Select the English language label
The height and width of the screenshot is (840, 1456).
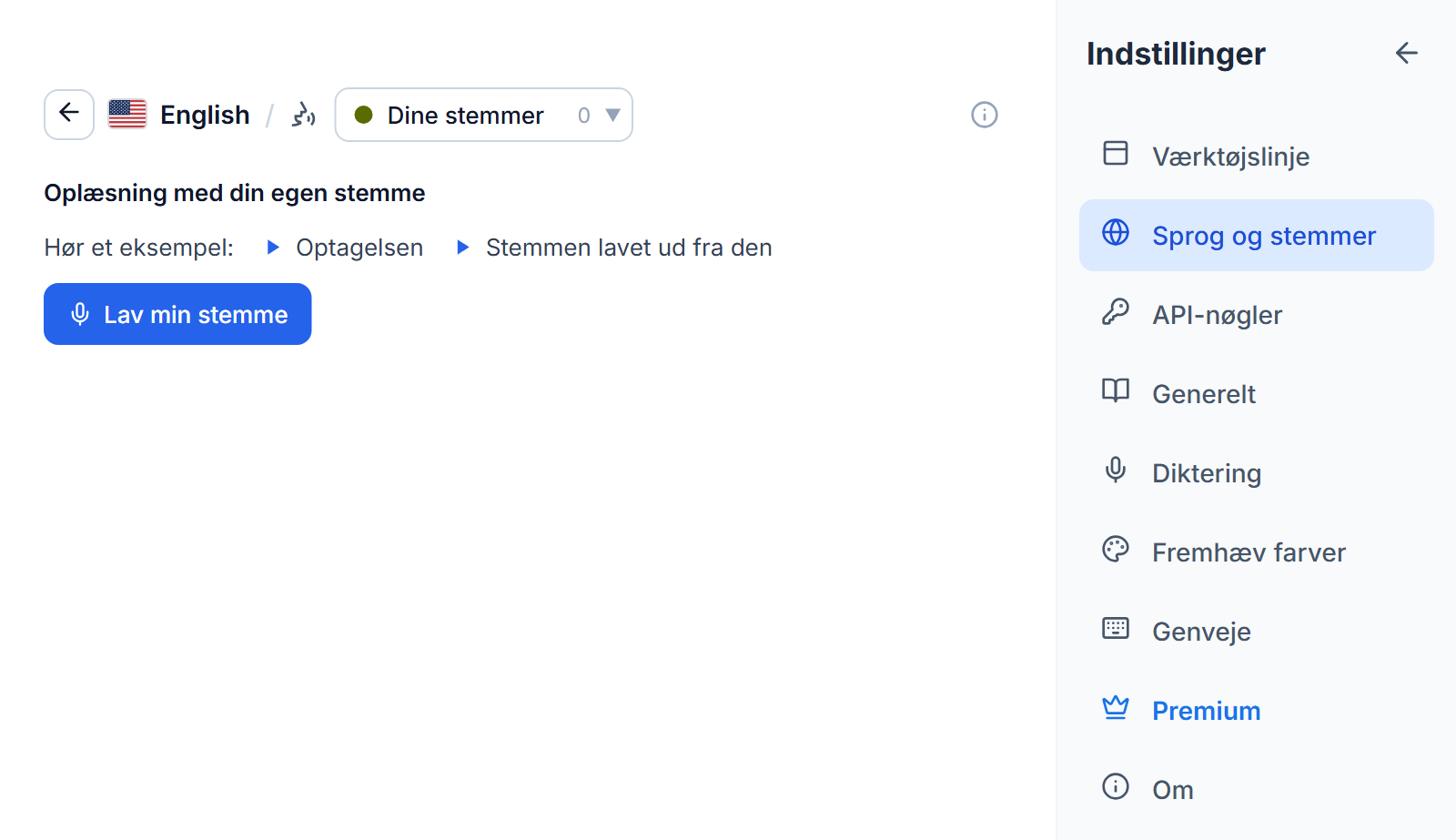(x=205, y=115)
